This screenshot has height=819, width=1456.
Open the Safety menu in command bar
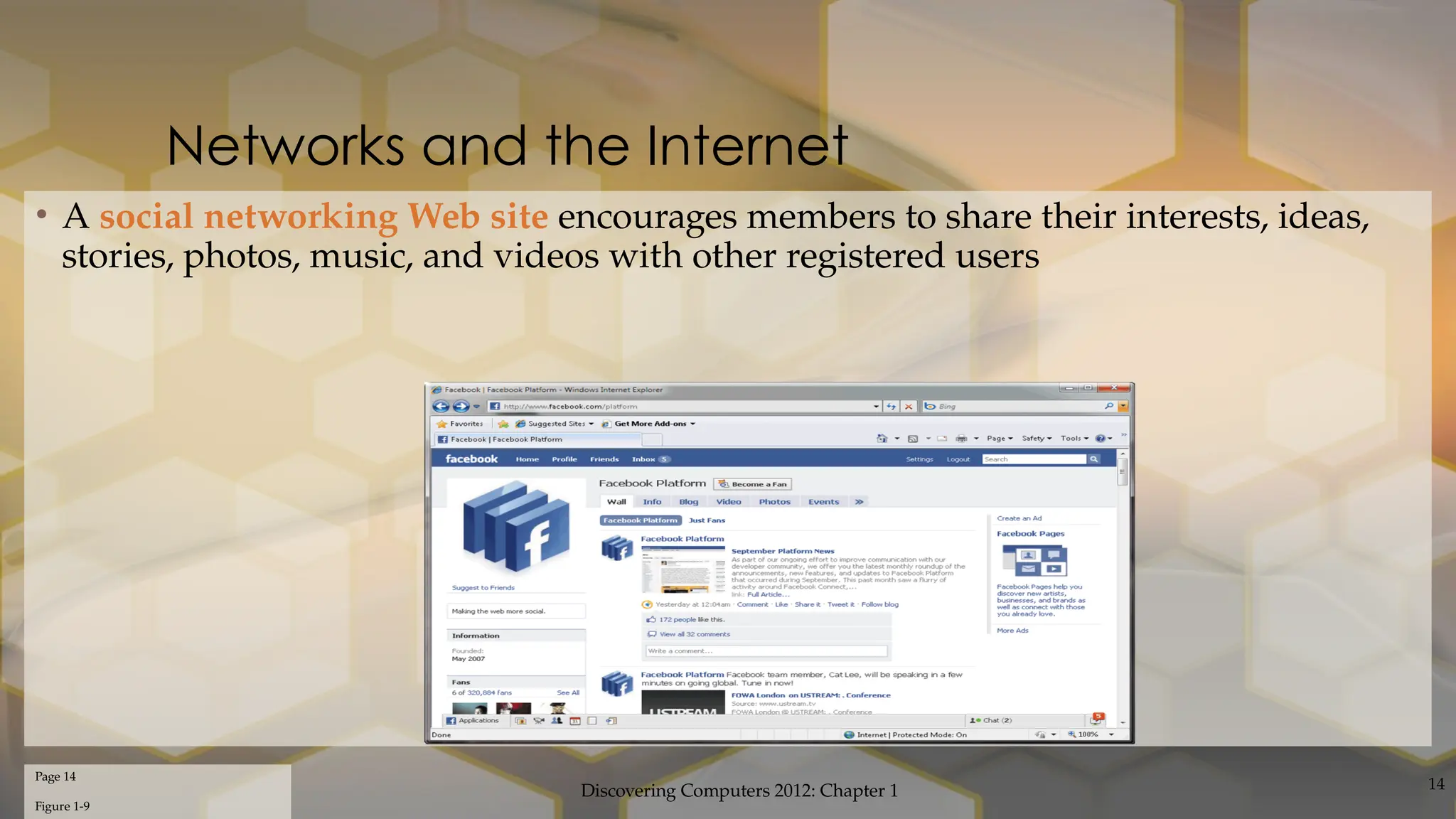[1037, 439]
